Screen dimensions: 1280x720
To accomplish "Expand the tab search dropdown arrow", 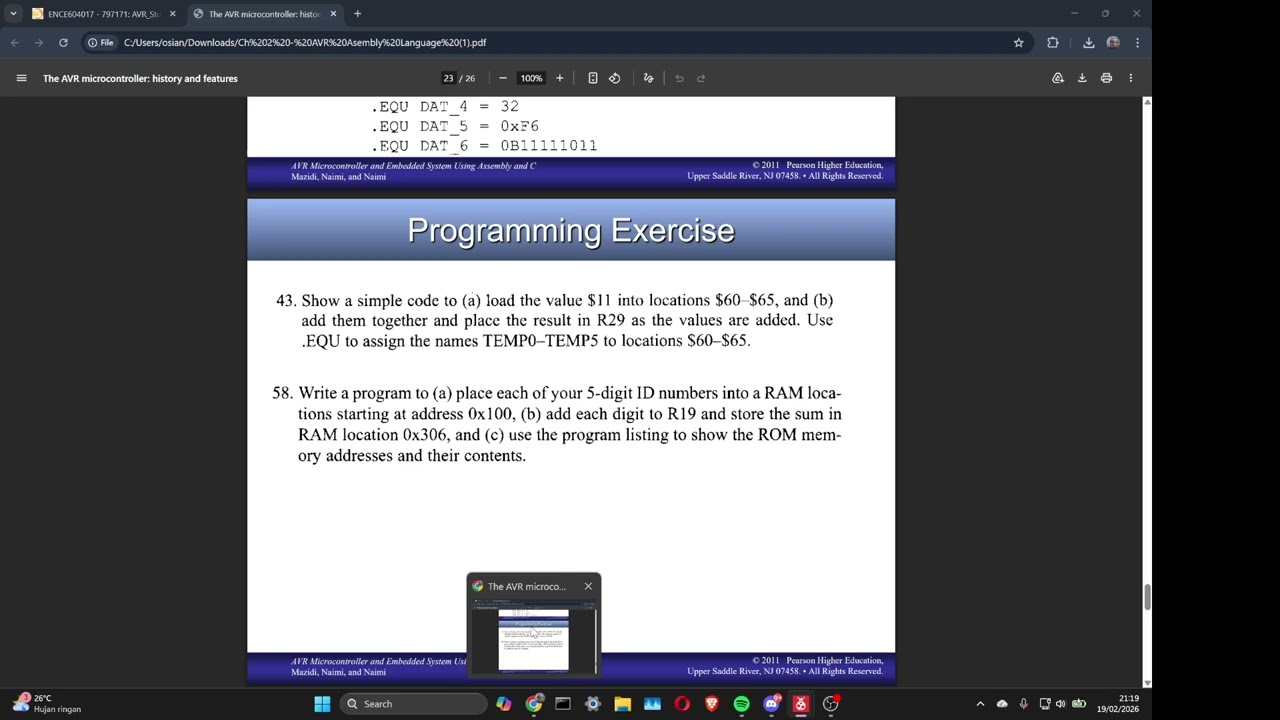I will pyautogui.click(x=13, y=14).
